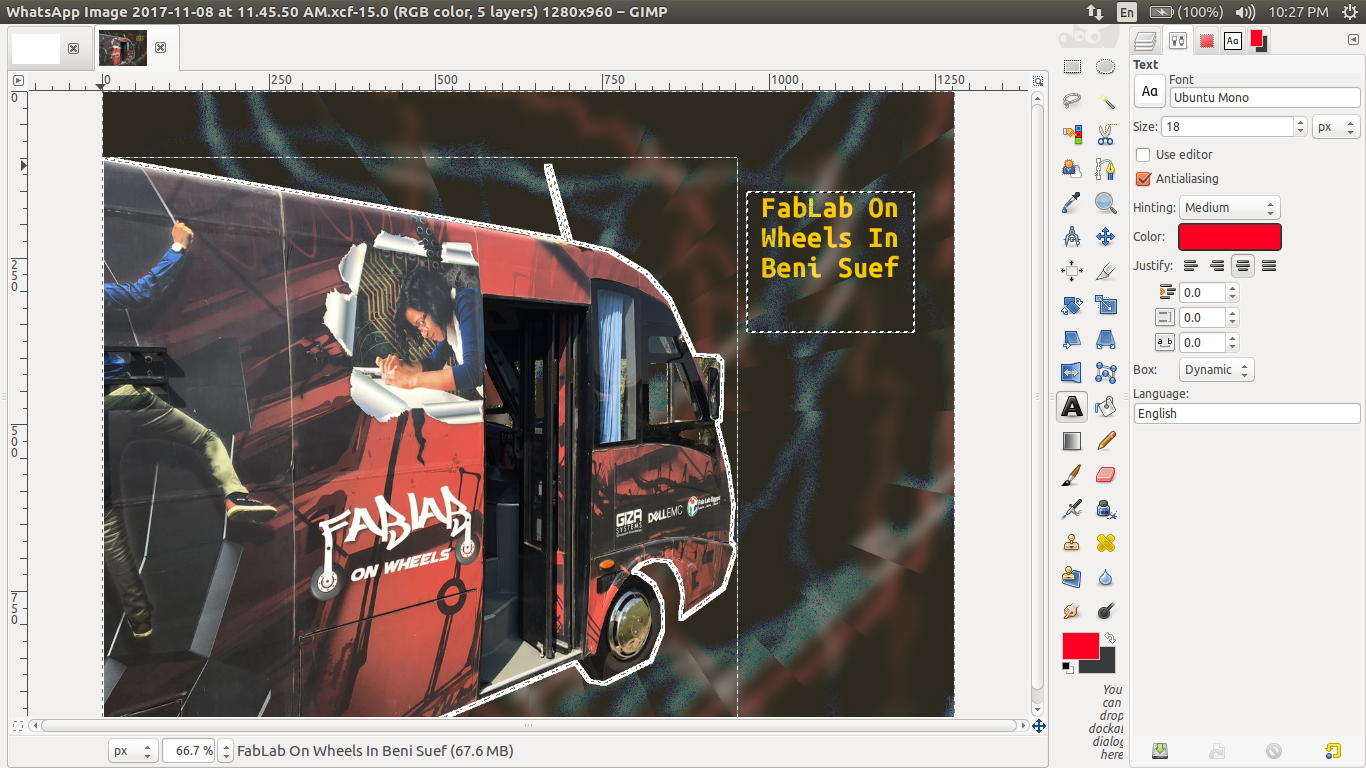Open the status bar px unit dropdown
Image resolution: width=1366 pixels, height=768 pixels.
[x=133, y=751]
